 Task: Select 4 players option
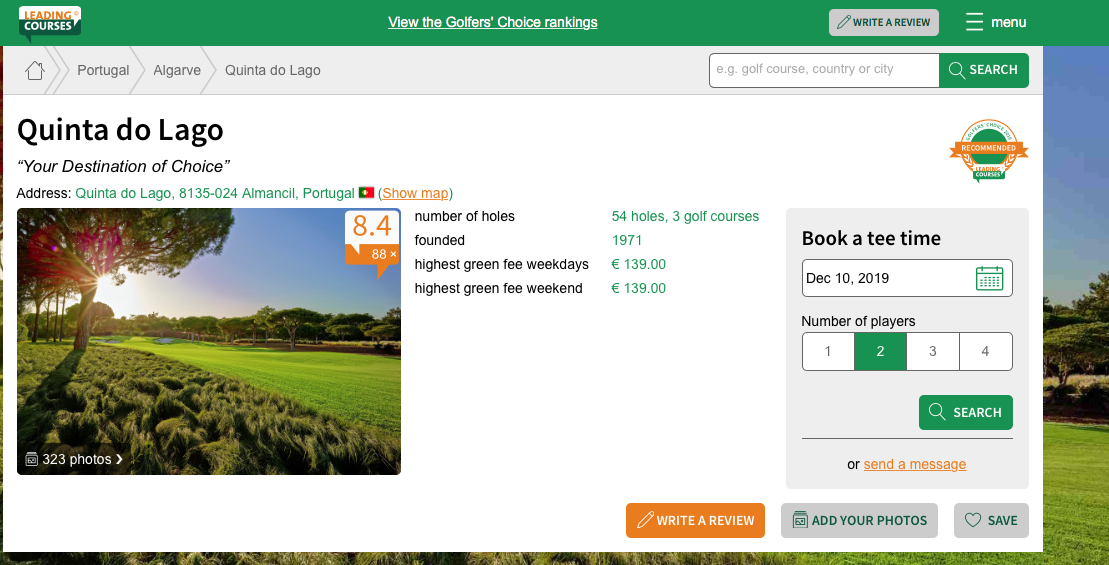pos(985,352)
